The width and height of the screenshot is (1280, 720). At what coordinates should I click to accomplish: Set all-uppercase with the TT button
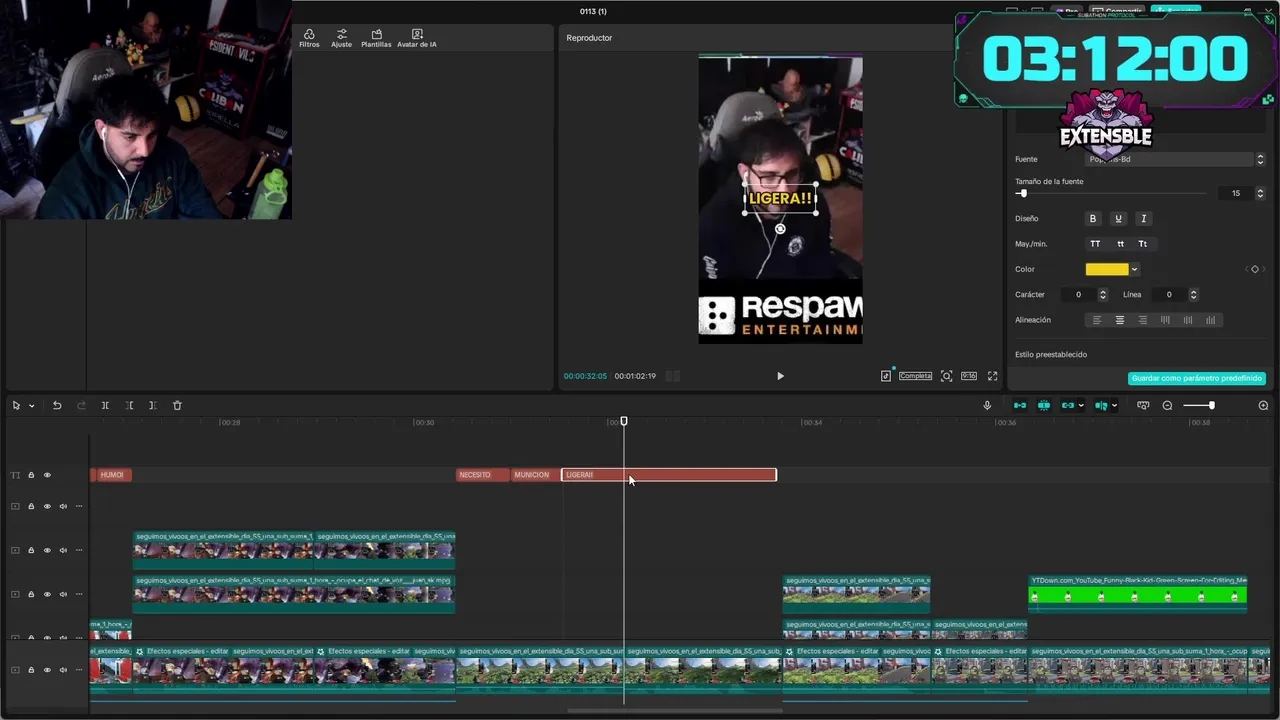pos(1095,244)
